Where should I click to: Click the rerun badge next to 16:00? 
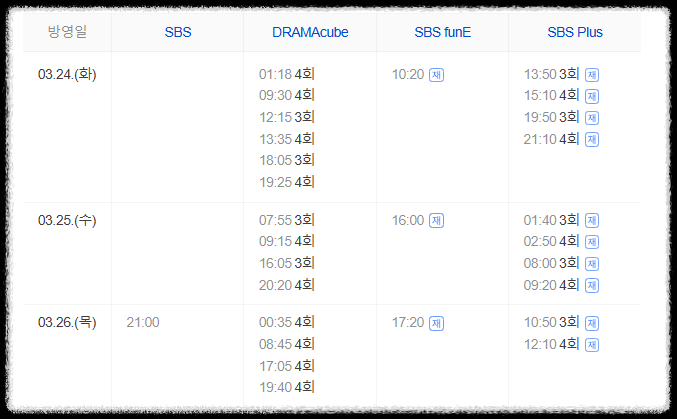pyautogui.click(x=437, y=221)
